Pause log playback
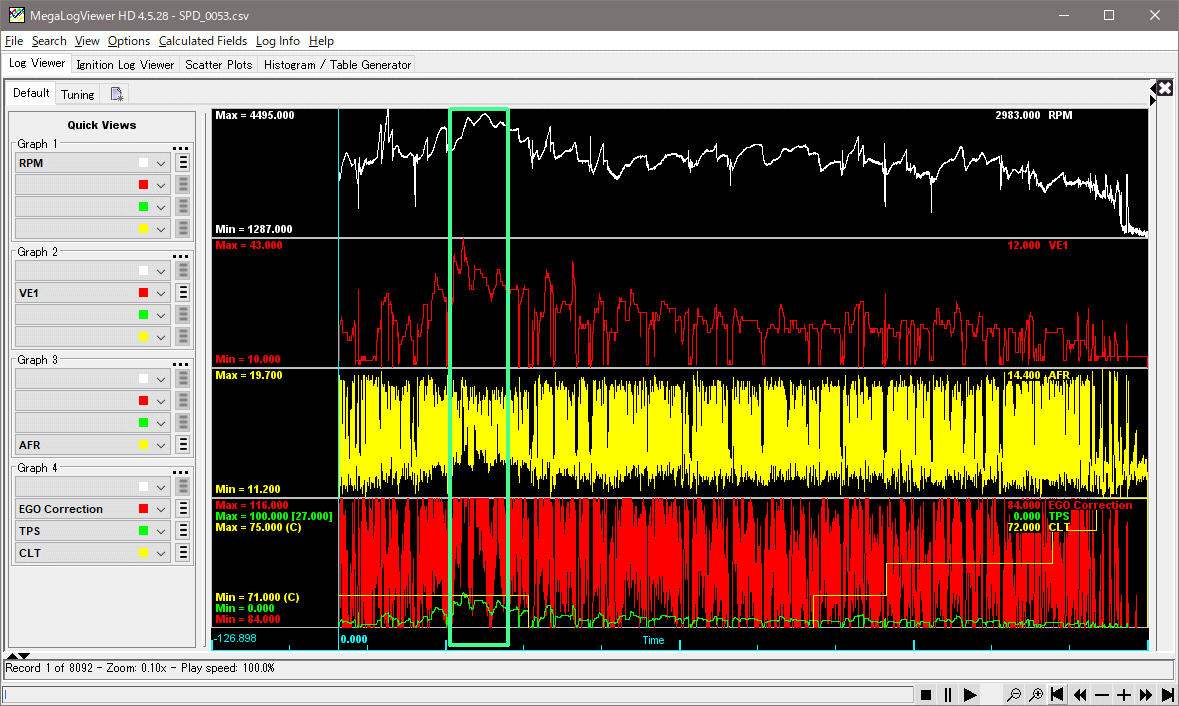The width and height of the screenshot is (1179, 706). (948, 694)
